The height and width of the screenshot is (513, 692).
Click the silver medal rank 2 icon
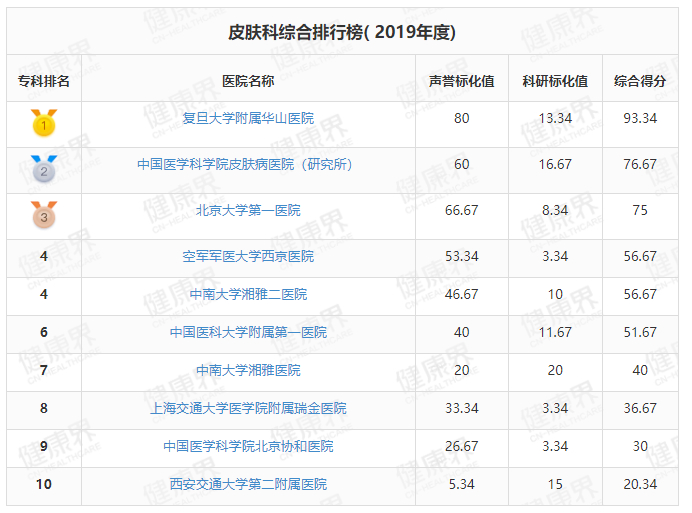[44, 169]
